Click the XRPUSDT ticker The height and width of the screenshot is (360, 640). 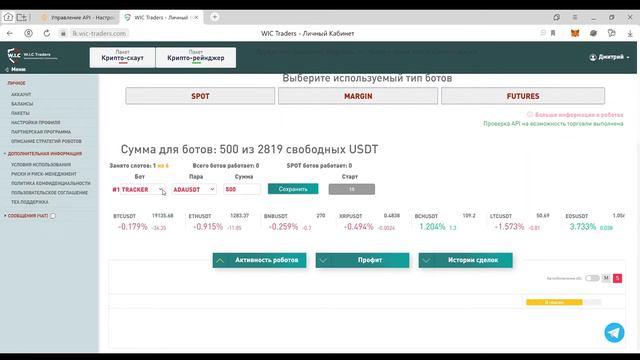369,223
